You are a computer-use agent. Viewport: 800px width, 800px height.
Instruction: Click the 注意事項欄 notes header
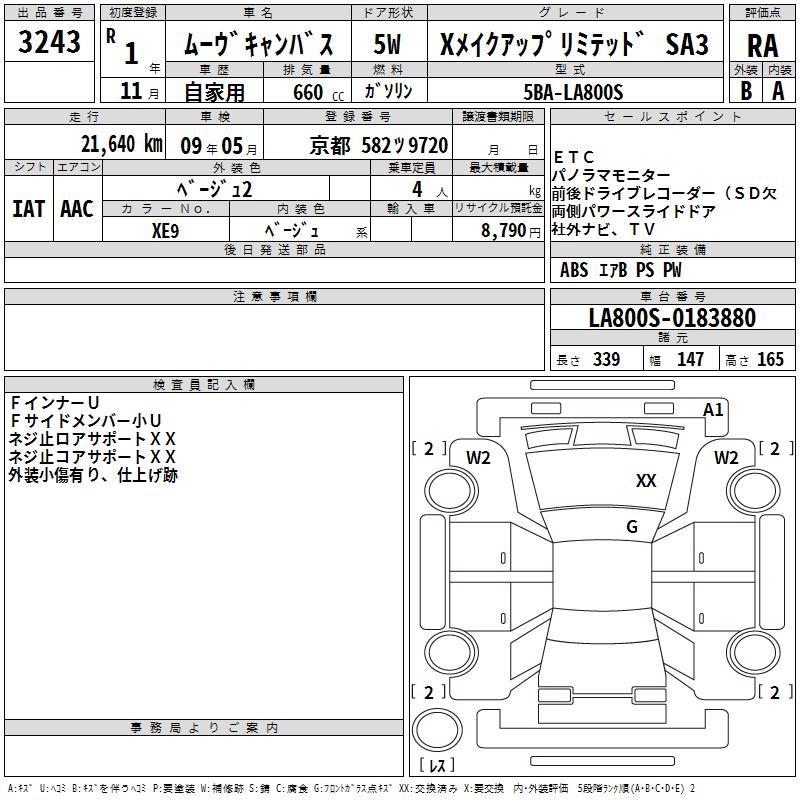click(274, 296)
